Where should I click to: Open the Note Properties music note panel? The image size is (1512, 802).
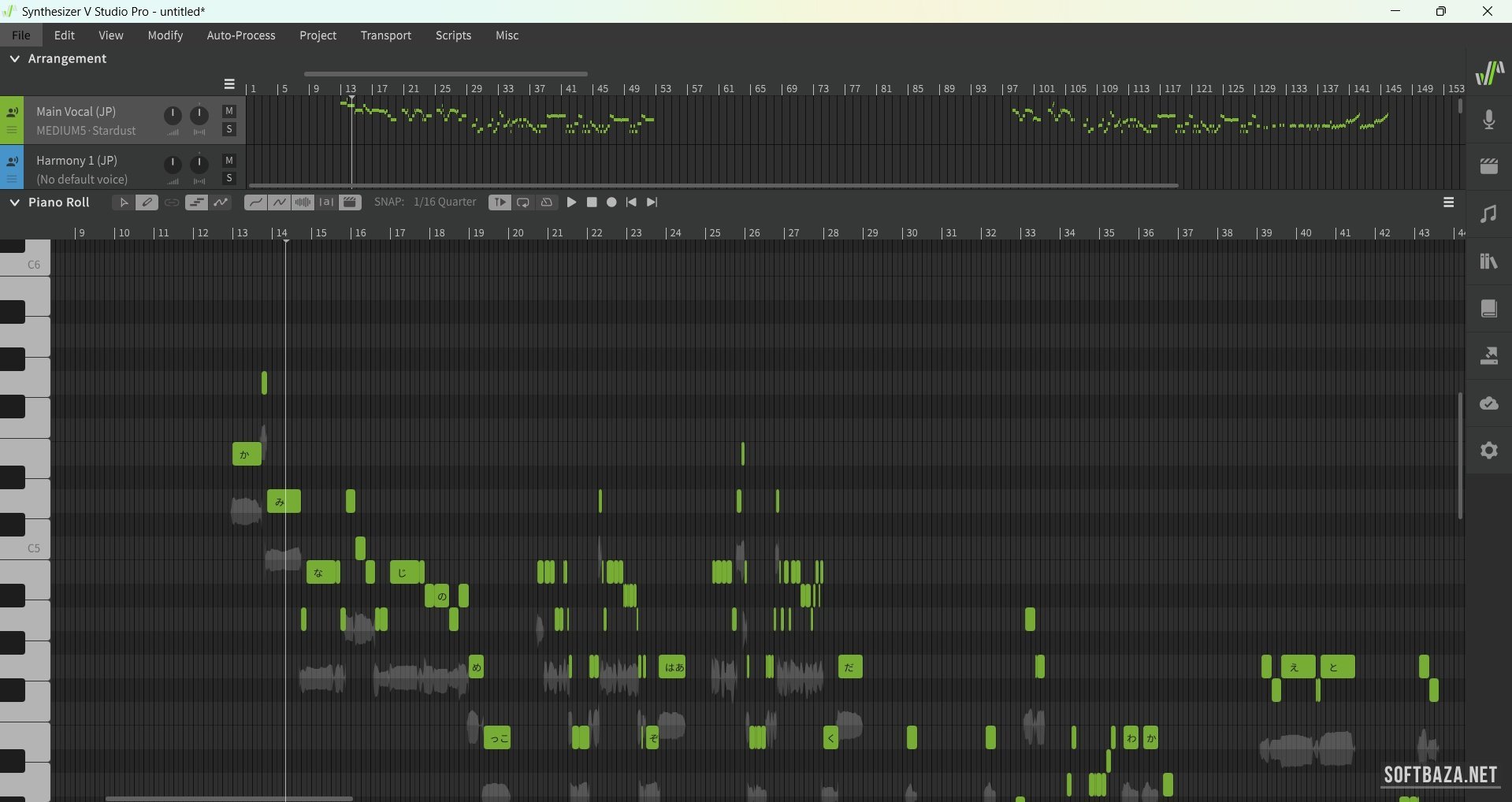point(1488,214)
